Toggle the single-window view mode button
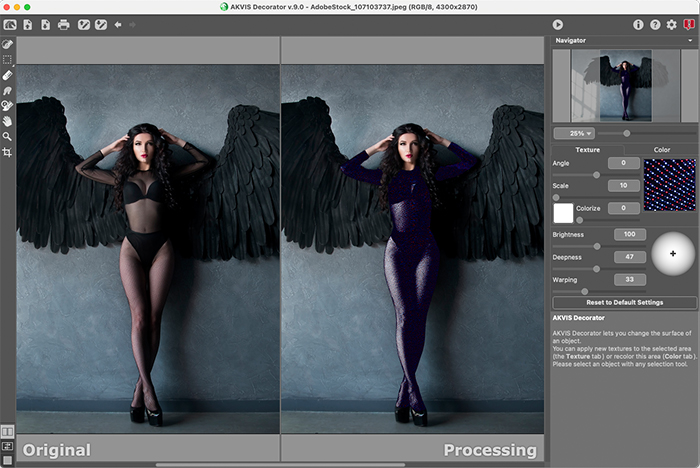This screenshot has width=700, height=468. tap(7, 460)
